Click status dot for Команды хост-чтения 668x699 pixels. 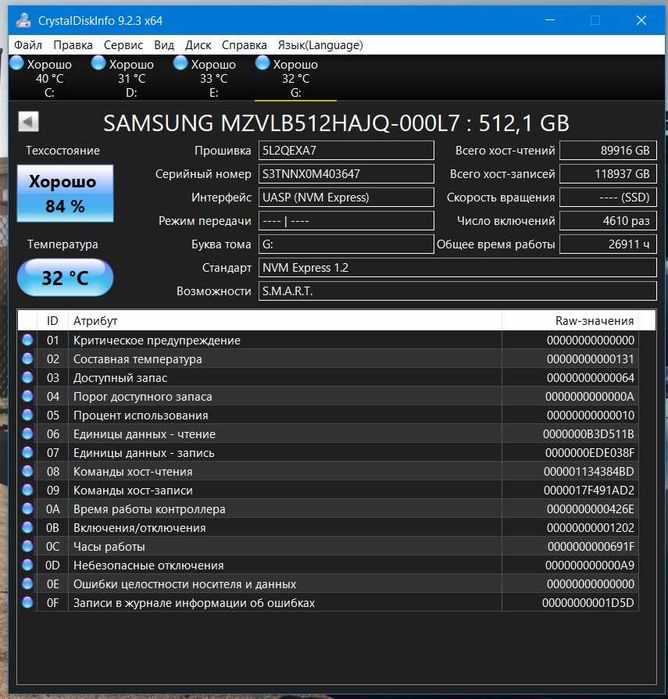27,471
